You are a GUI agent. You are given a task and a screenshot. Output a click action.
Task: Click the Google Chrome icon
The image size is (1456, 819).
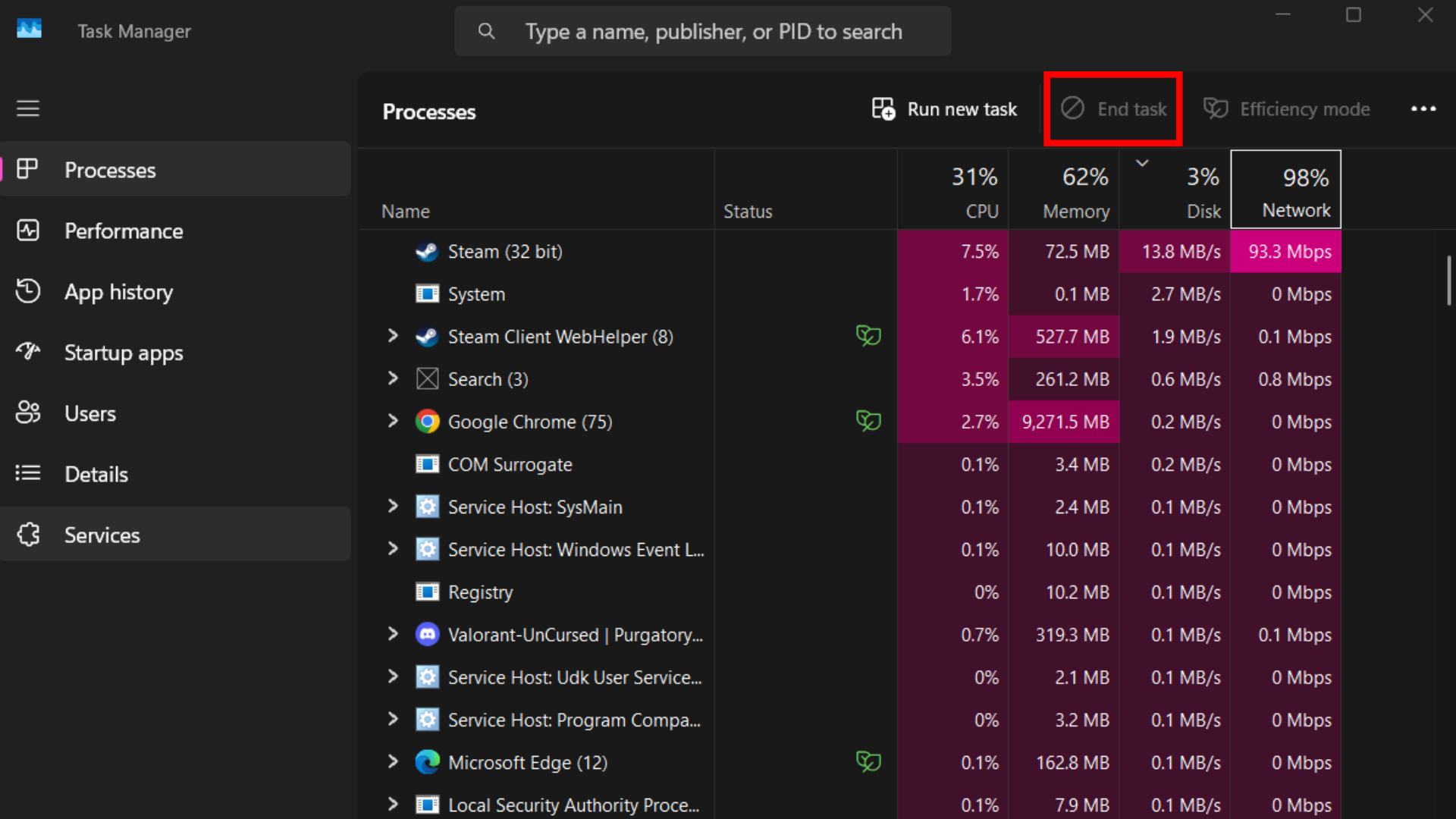[x=427, y=422]
